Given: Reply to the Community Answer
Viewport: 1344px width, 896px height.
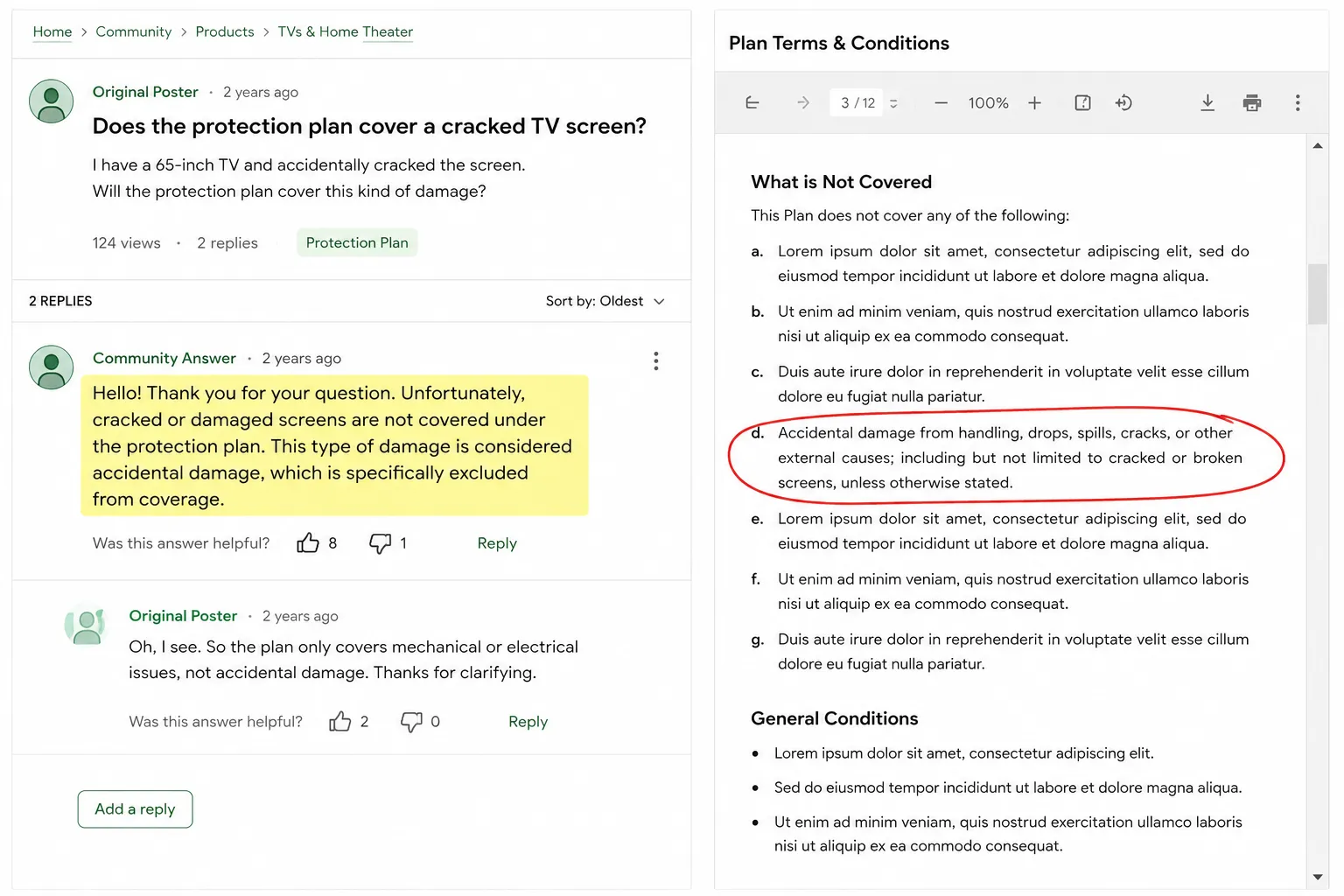Looking at the screenshot, I should point(497,543).
